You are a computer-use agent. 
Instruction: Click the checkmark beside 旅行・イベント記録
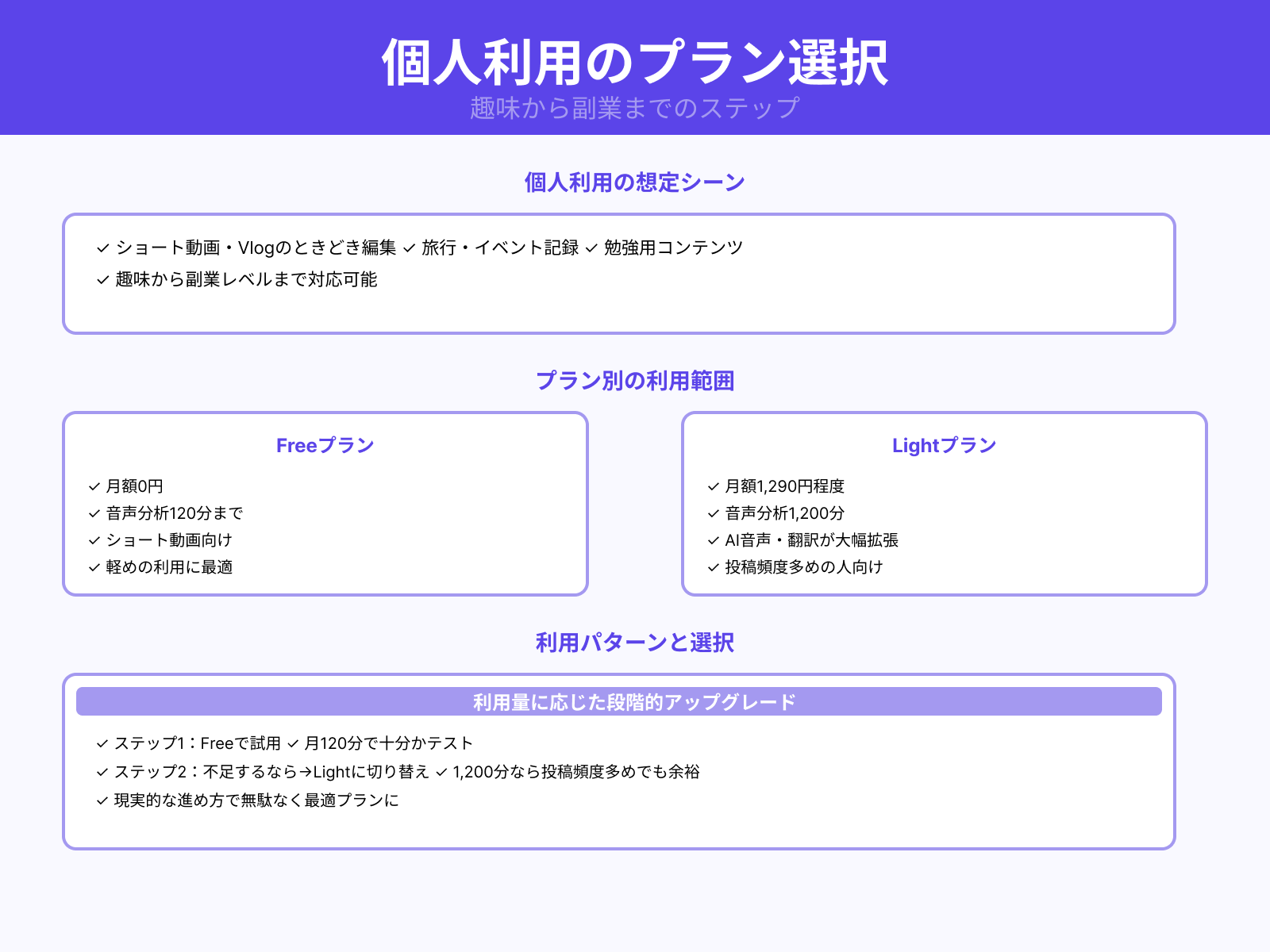point(409,247)
